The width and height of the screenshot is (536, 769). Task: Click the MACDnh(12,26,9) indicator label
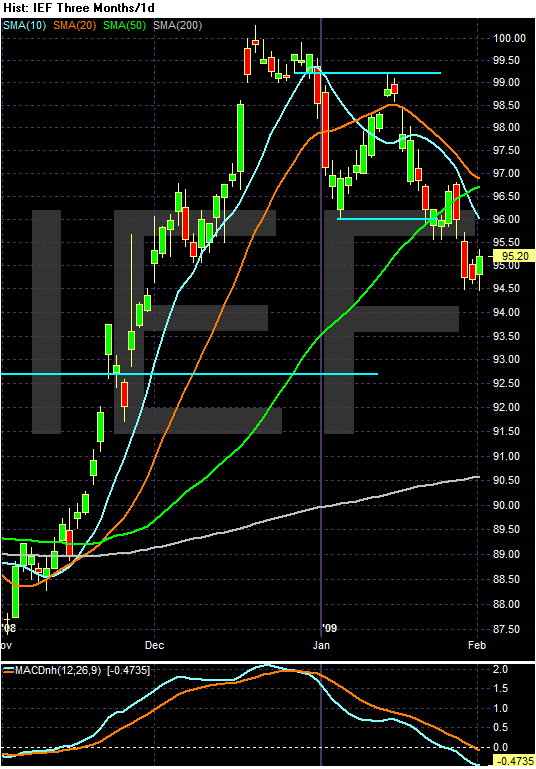59,670
